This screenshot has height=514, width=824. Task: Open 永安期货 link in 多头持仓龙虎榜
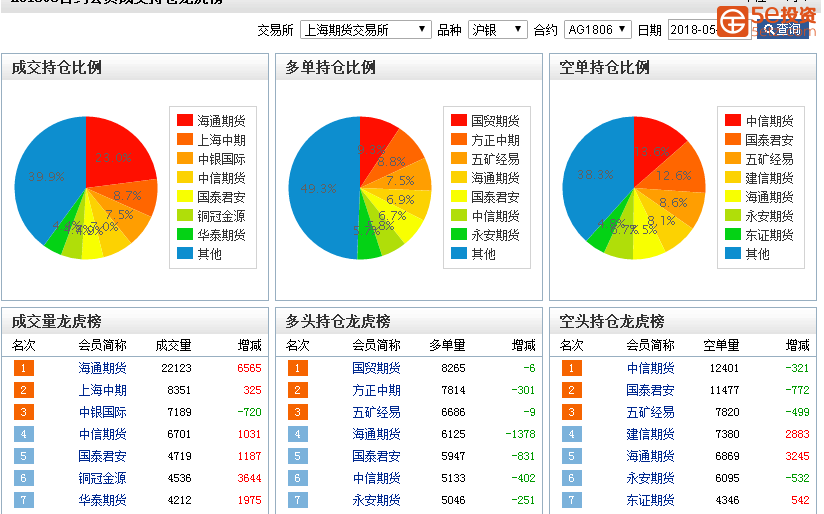[376, 500]
